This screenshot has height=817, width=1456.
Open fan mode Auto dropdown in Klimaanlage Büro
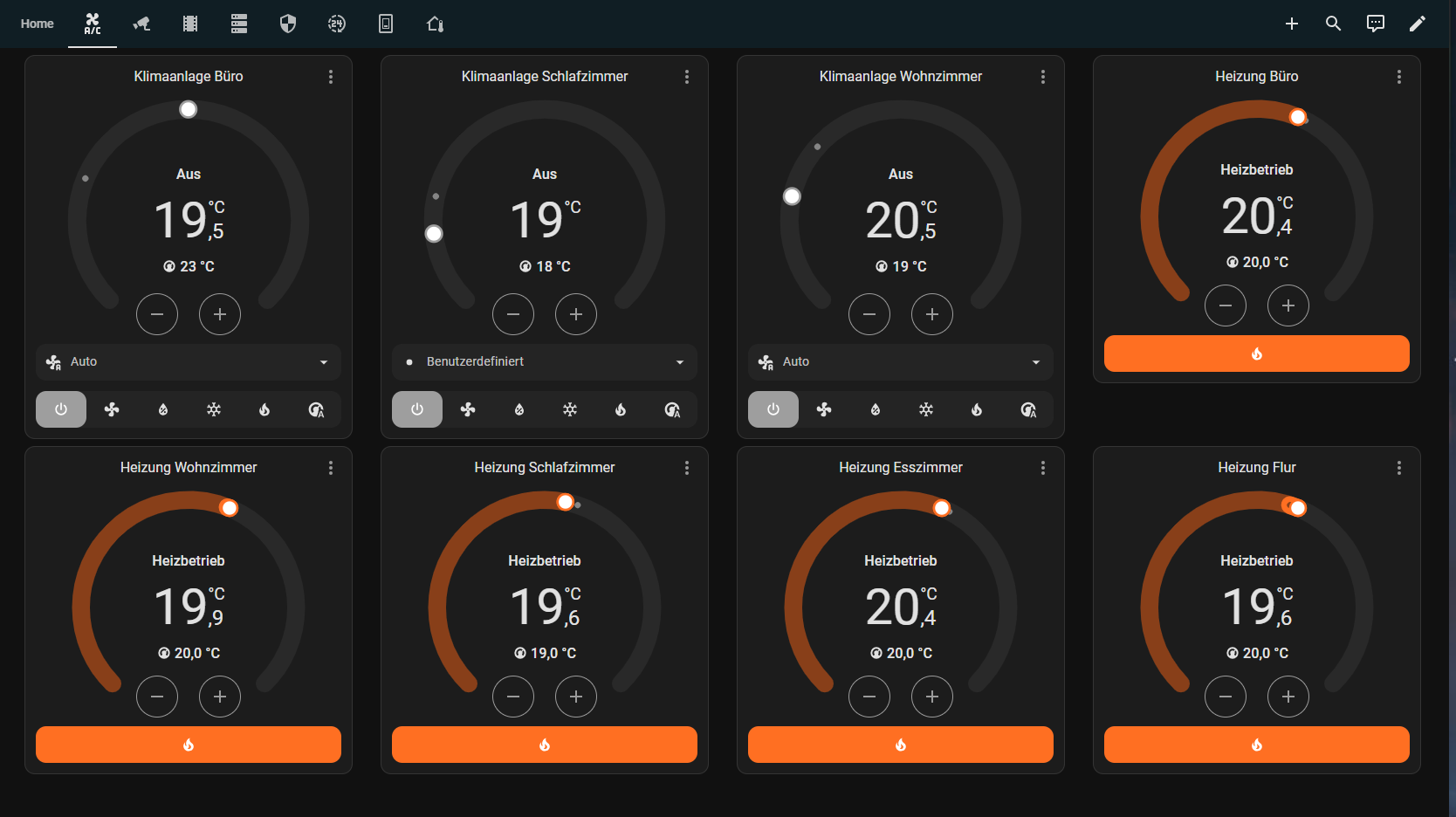point(189,361)
